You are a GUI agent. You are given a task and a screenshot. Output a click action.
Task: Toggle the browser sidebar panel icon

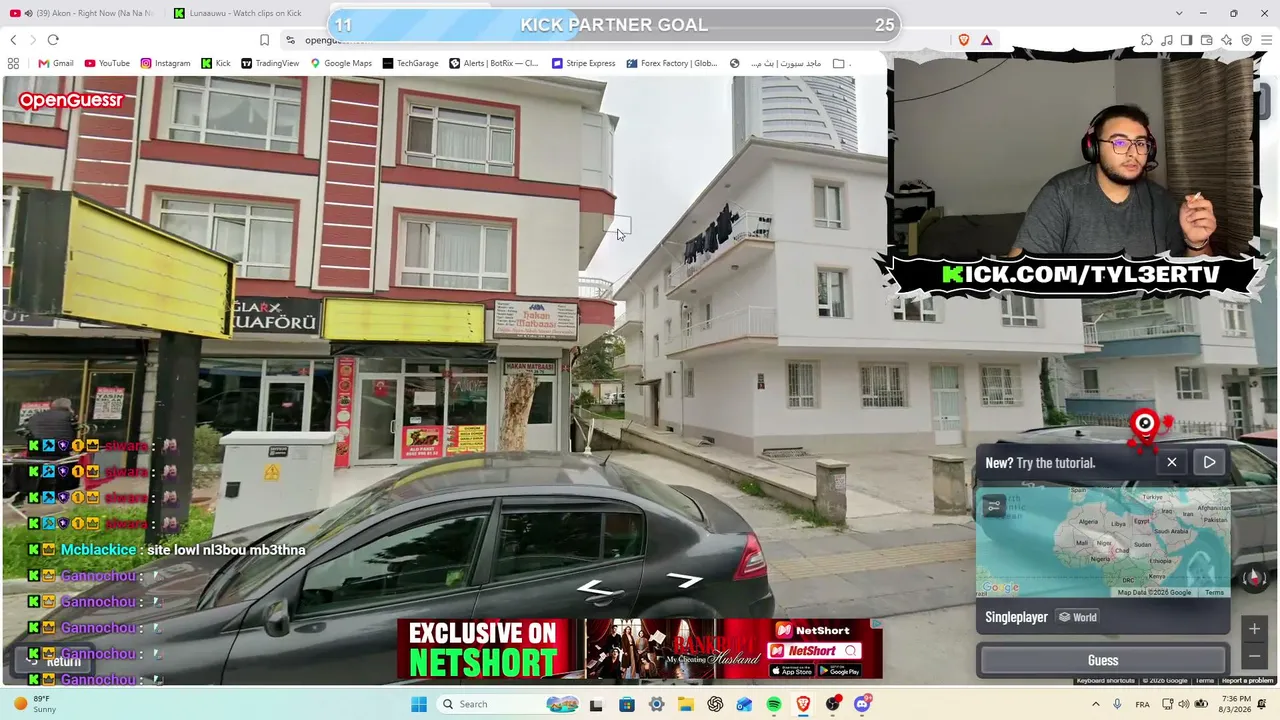coord(1187,40)
